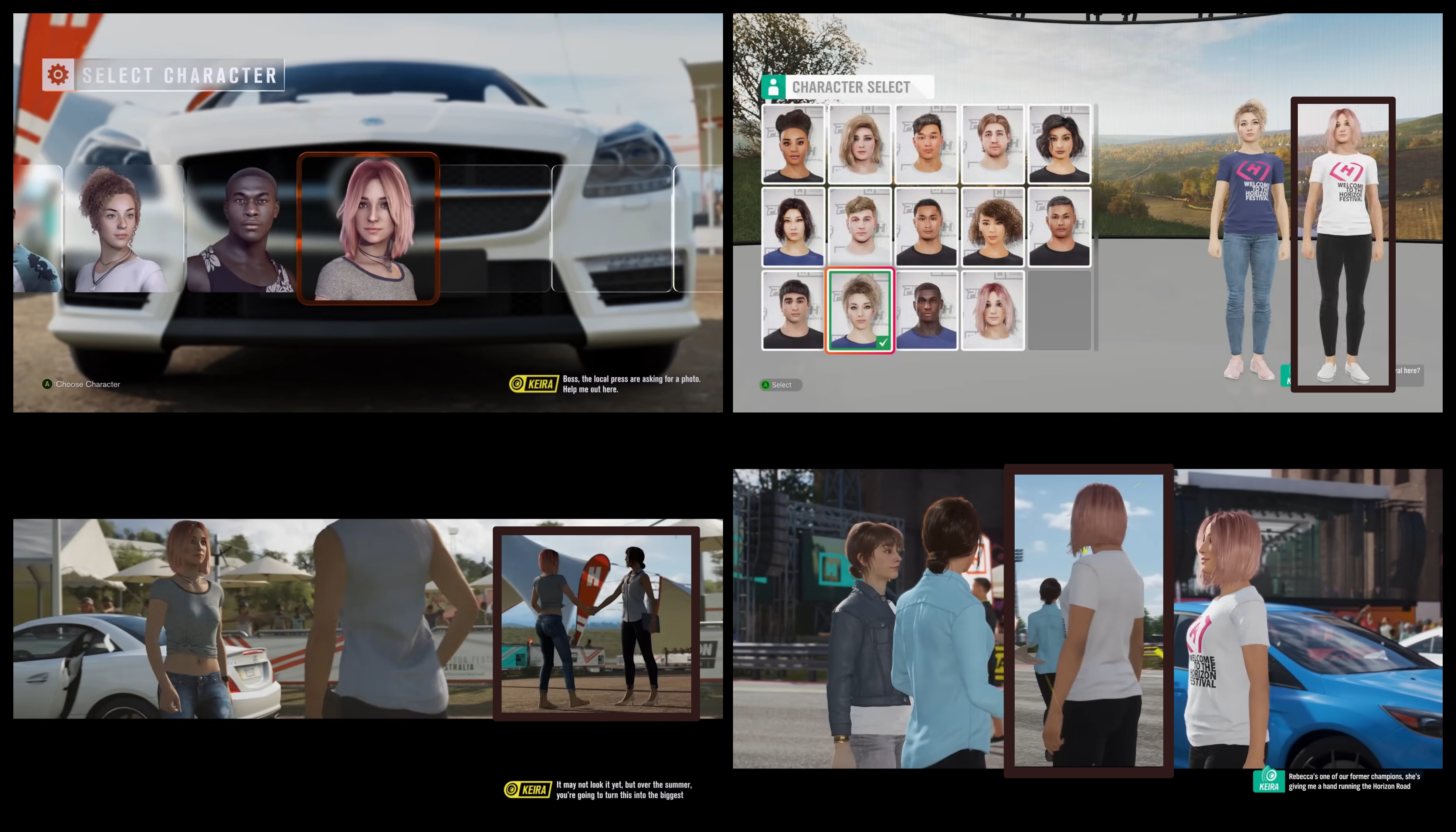This screenshot has width=1456, height=832.
Task: Pick the woman with black updo portrait
Action: 793,144
